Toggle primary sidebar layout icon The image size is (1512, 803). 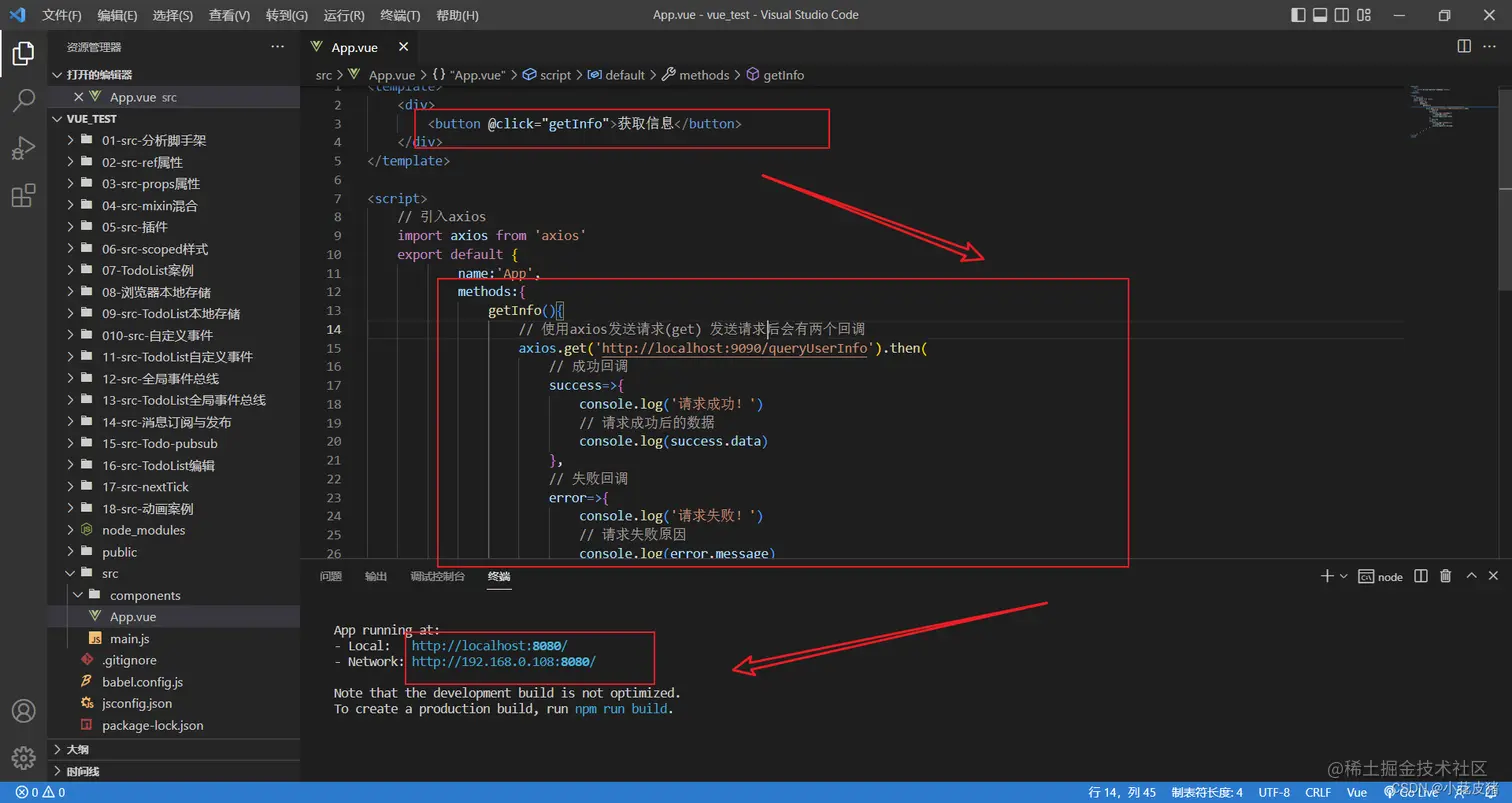tap(1299, 15)
